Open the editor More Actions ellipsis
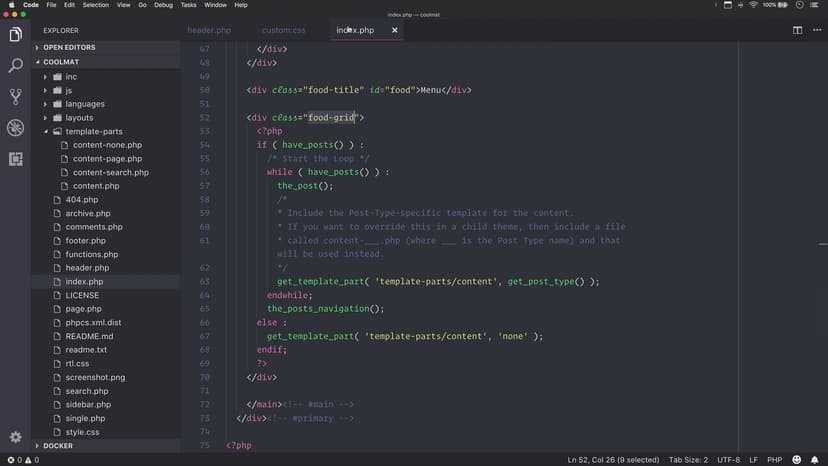 [x=814, y=30]
